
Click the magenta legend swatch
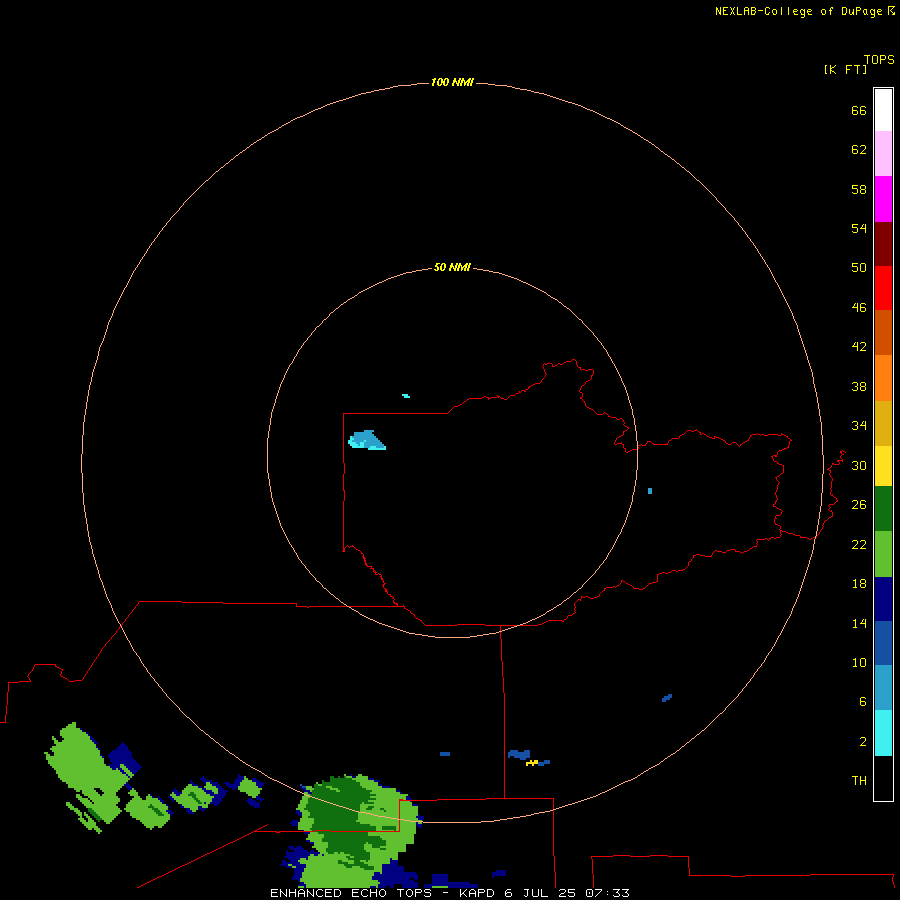[883, 199]
